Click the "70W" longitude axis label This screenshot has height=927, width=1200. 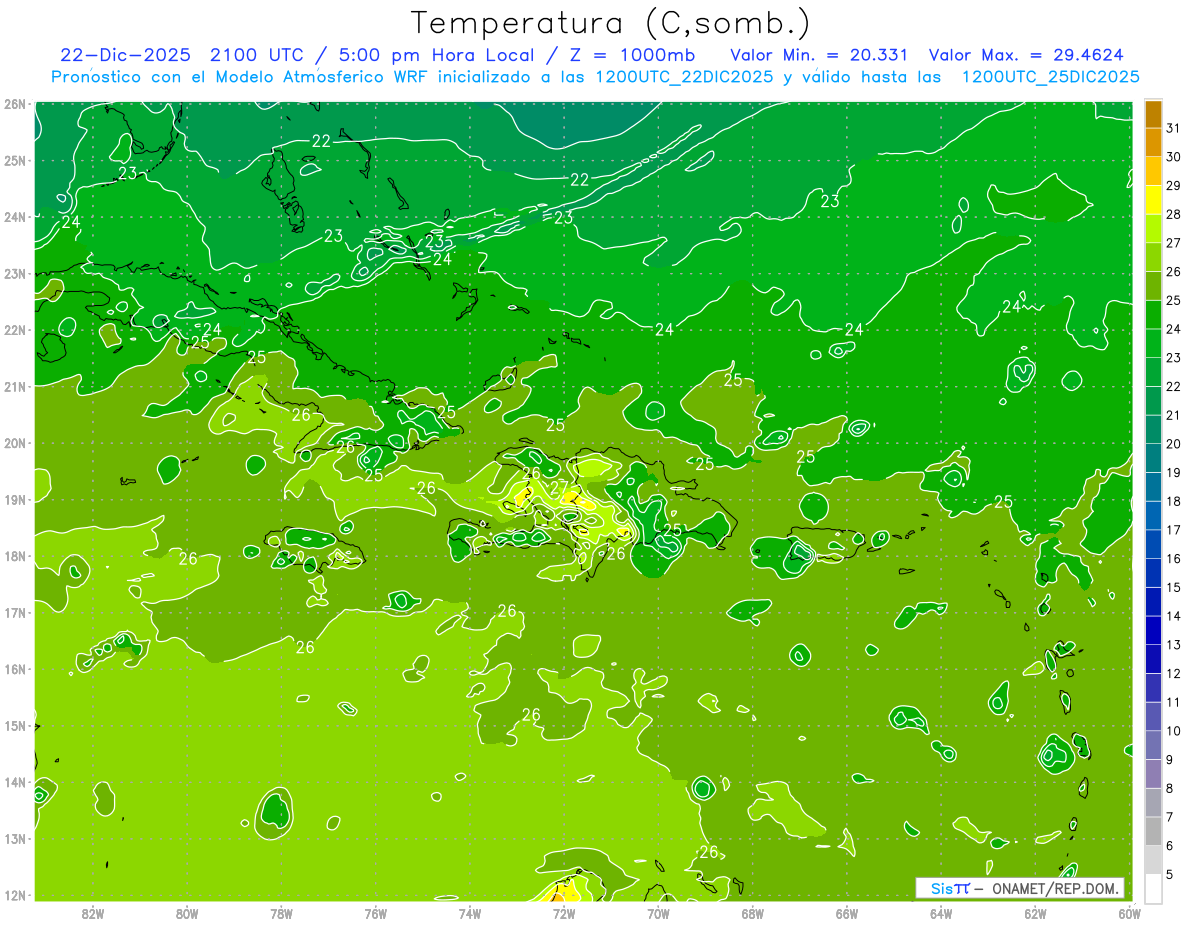(659, 913)
